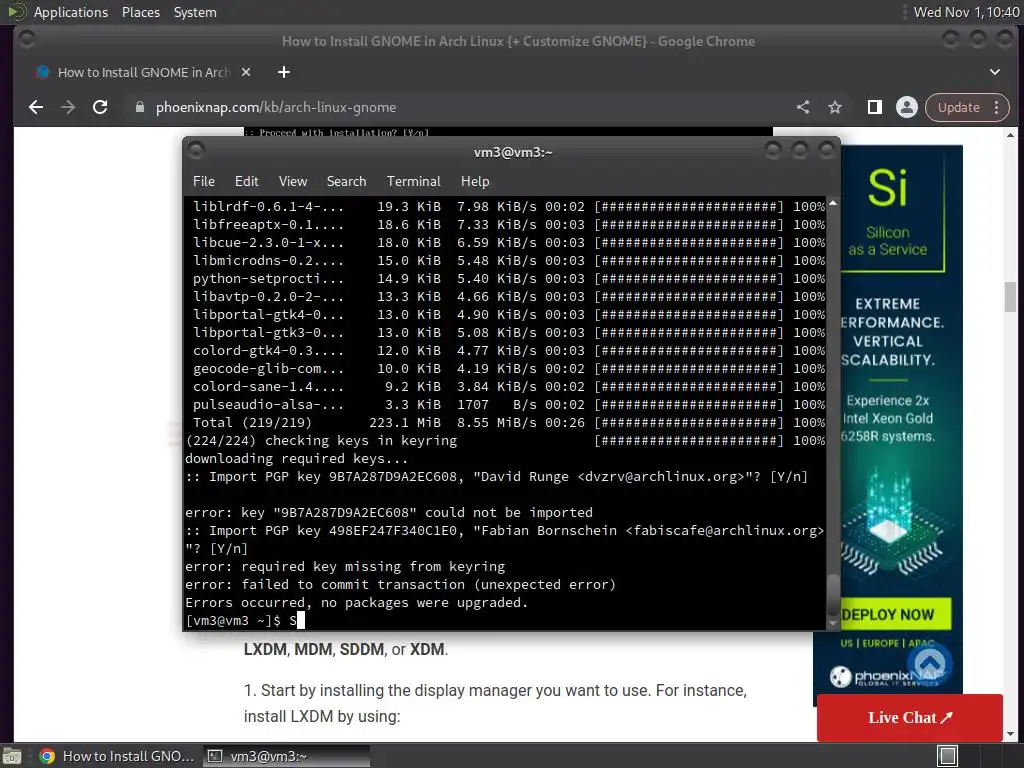Viewport: 1024px width, 768px height.
Task: Click the scroll-to-top circle arrow
Action: tap(930, 662)
